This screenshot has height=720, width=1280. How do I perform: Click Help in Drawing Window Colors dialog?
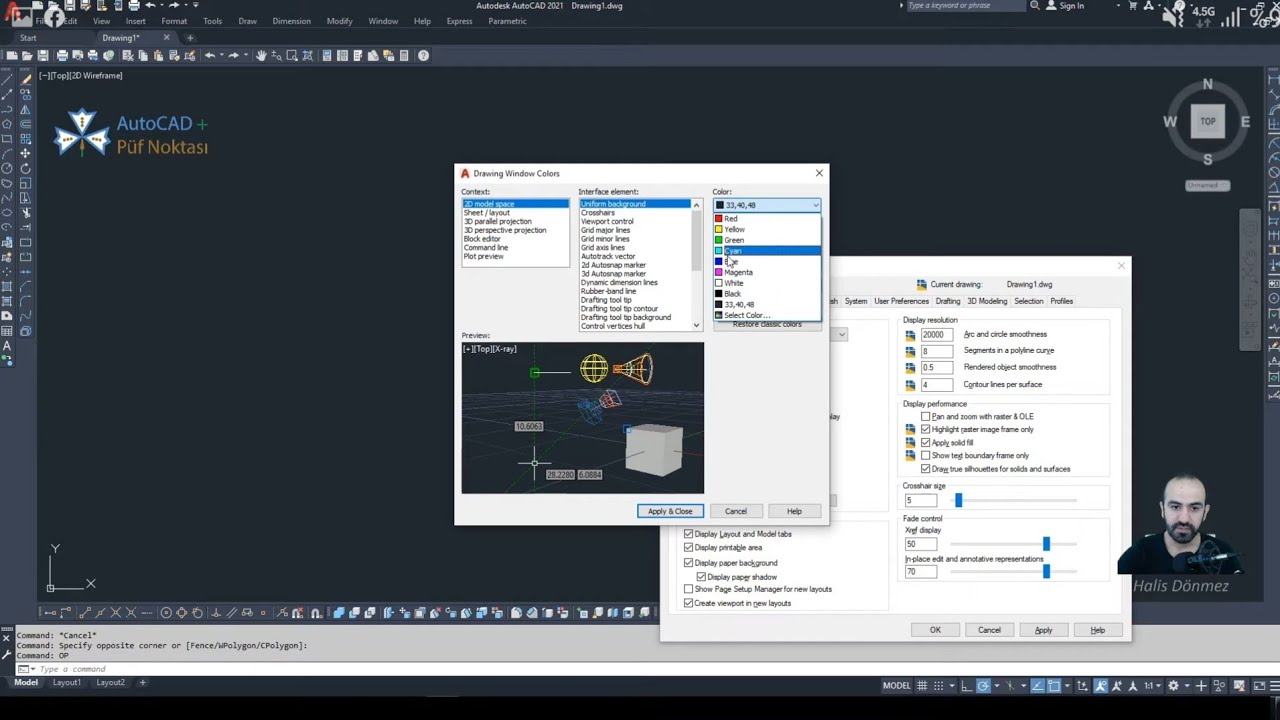coord(794,511)
